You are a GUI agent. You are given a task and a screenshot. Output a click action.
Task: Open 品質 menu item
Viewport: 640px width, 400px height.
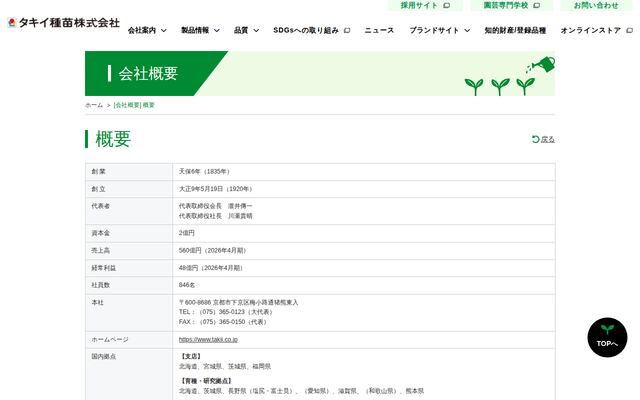click(241, 31)
